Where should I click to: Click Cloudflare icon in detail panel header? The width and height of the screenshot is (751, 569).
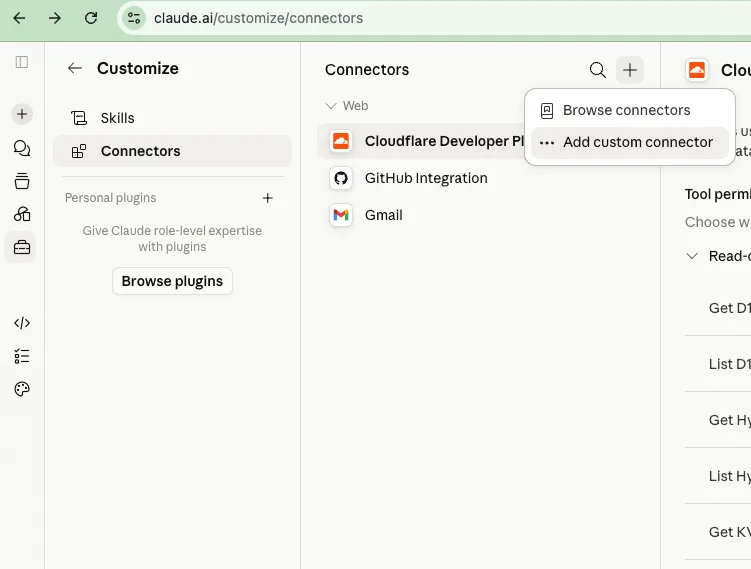pos(697,70)
